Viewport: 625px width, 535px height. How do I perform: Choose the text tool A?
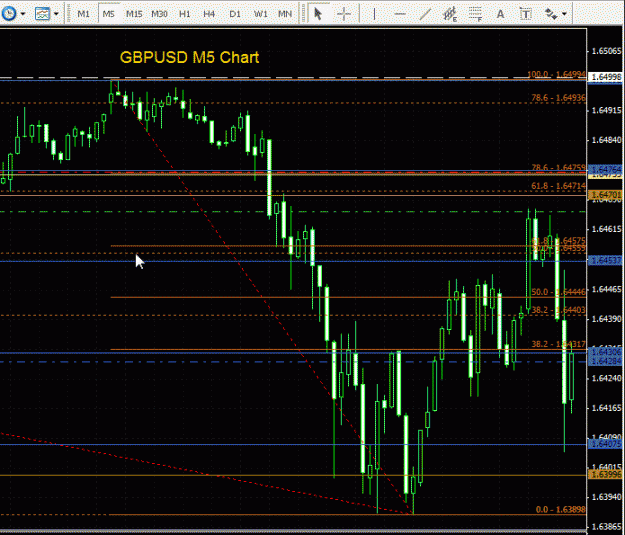500,14
